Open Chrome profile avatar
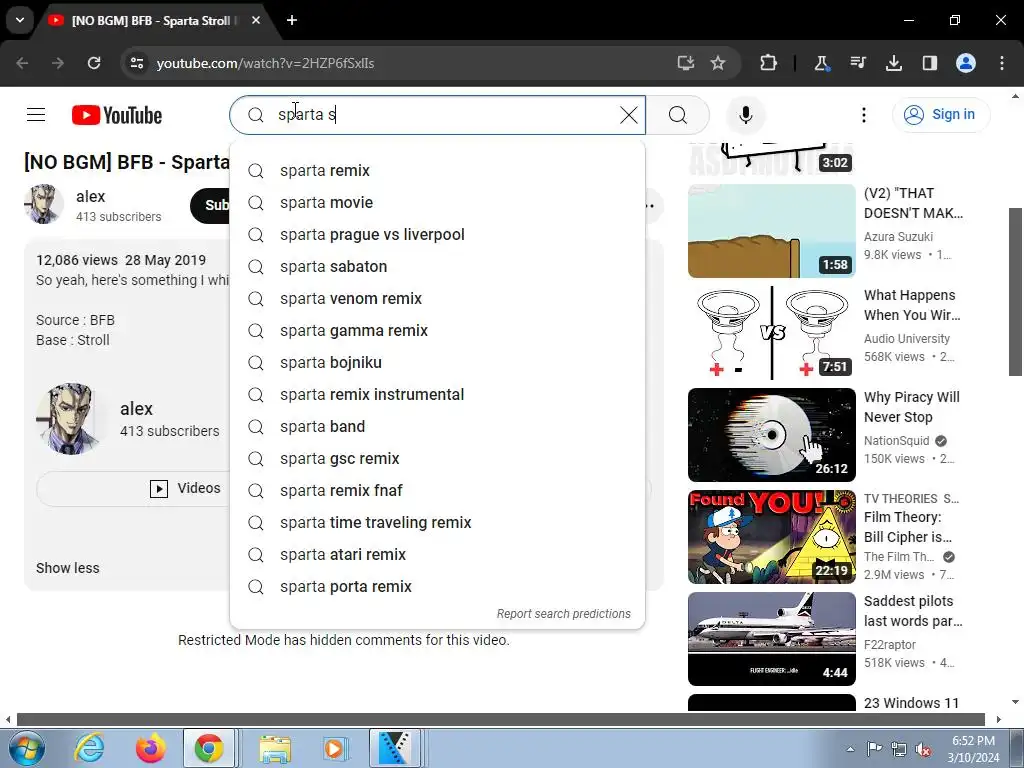The height and width of the screenshot is (768, 1024). tap(966, 63)
